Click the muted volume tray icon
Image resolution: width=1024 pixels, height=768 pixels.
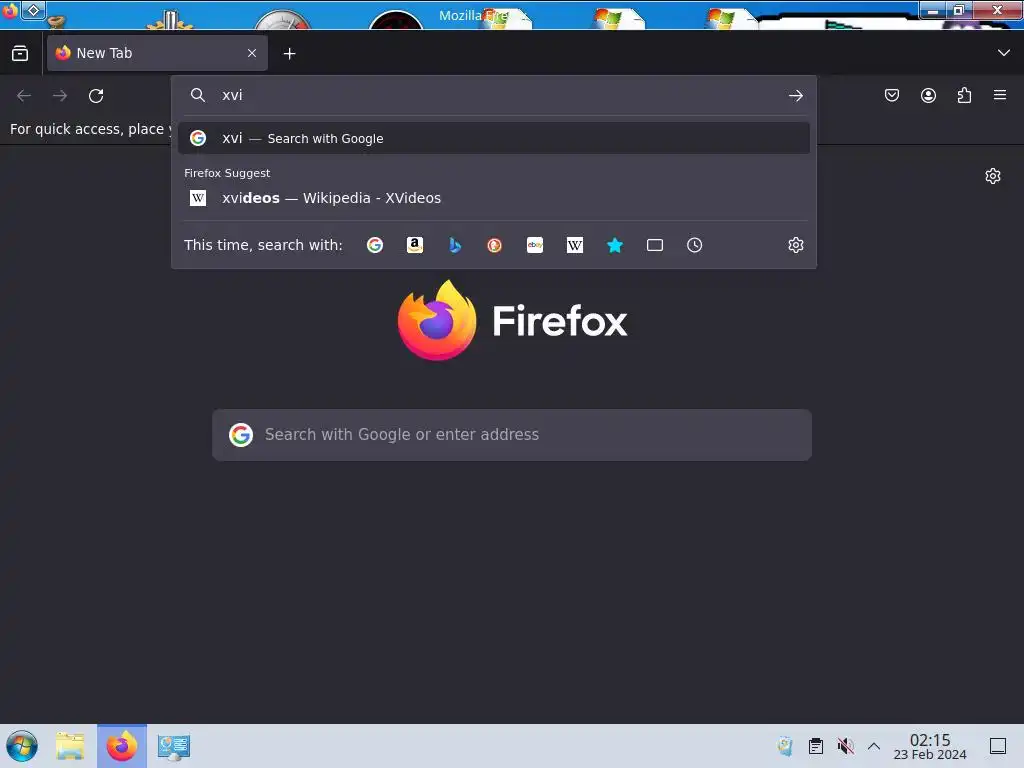[x=846, y=746]
